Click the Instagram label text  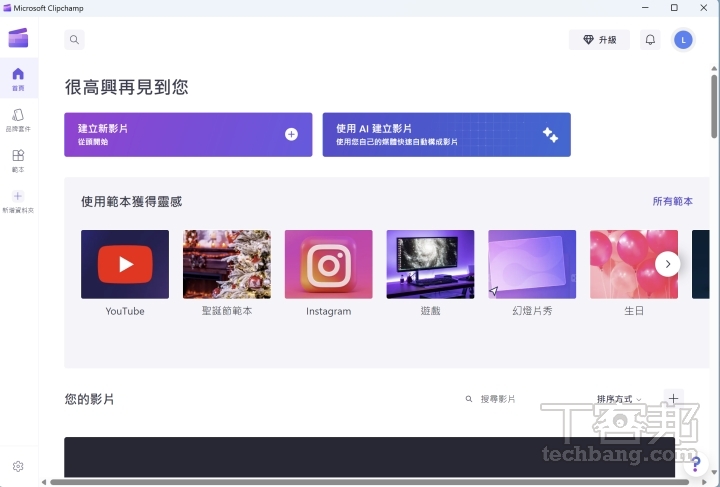pyautogui.click(x=328, y=311)
